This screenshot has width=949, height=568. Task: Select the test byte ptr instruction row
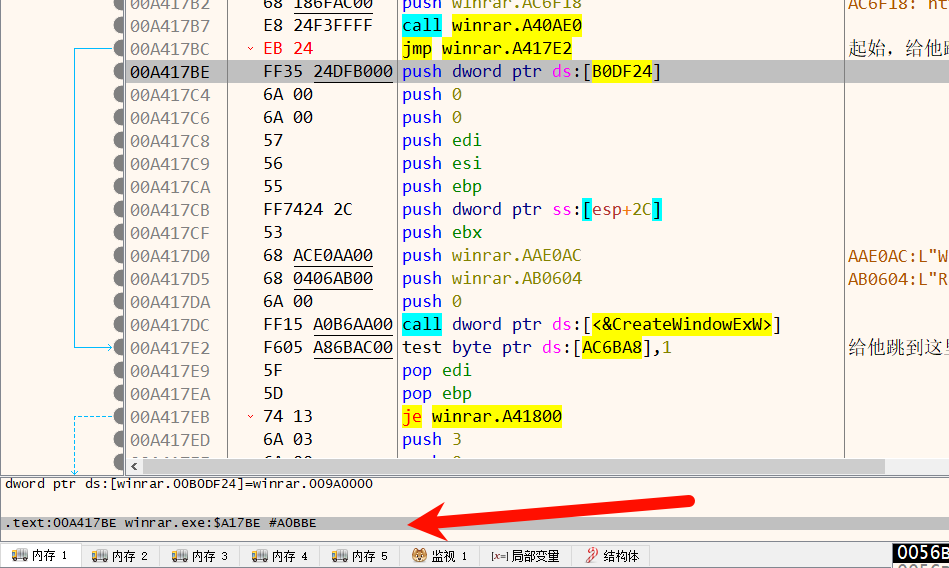coord(537,347)
